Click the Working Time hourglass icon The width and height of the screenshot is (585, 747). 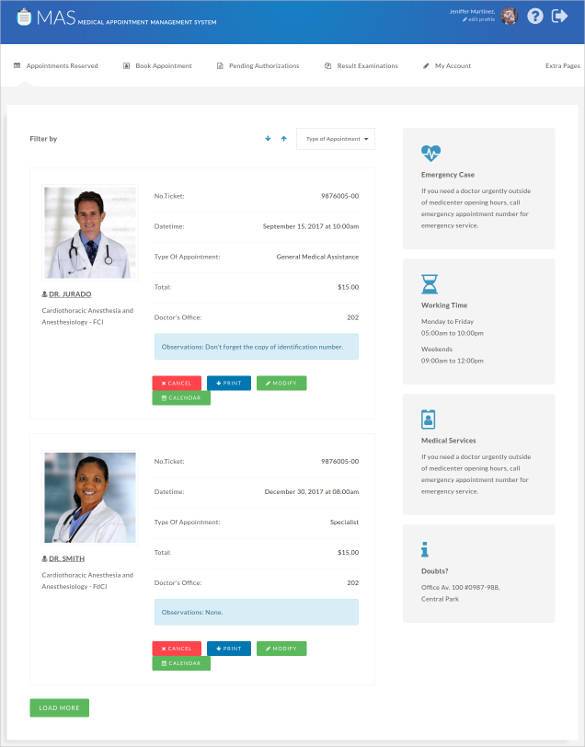point(429,284)
